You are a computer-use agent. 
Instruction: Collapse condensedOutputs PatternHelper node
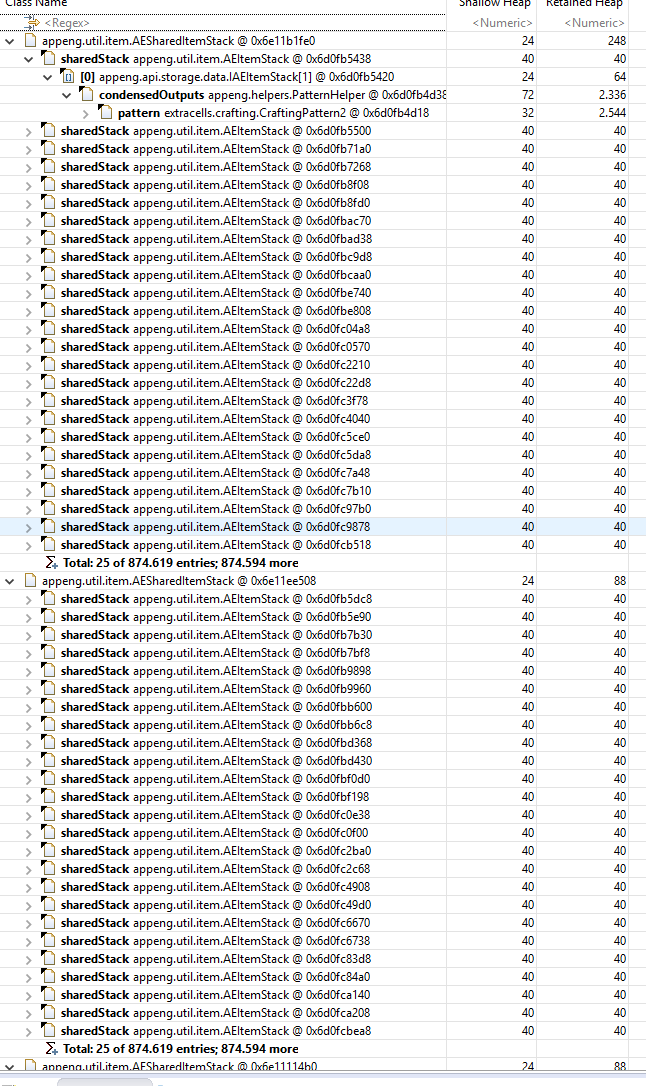66,95
